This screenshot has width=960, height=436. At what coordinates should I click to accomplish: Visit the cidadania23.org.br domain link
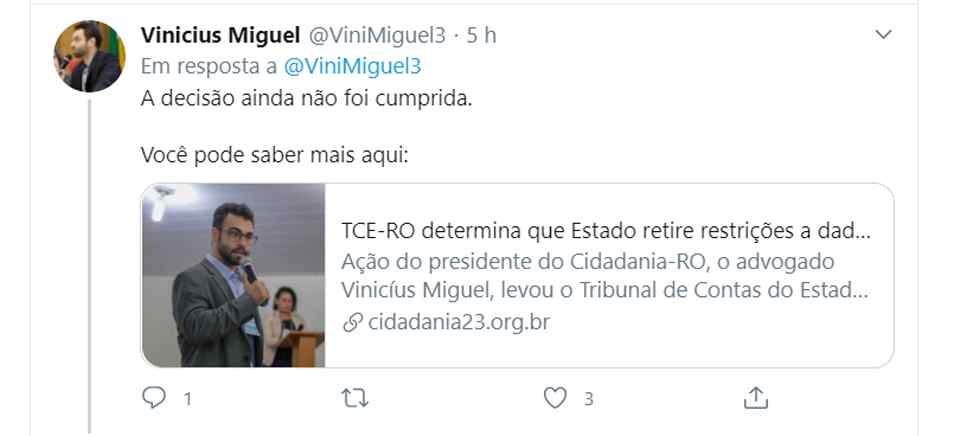click(x=459, y=322)
